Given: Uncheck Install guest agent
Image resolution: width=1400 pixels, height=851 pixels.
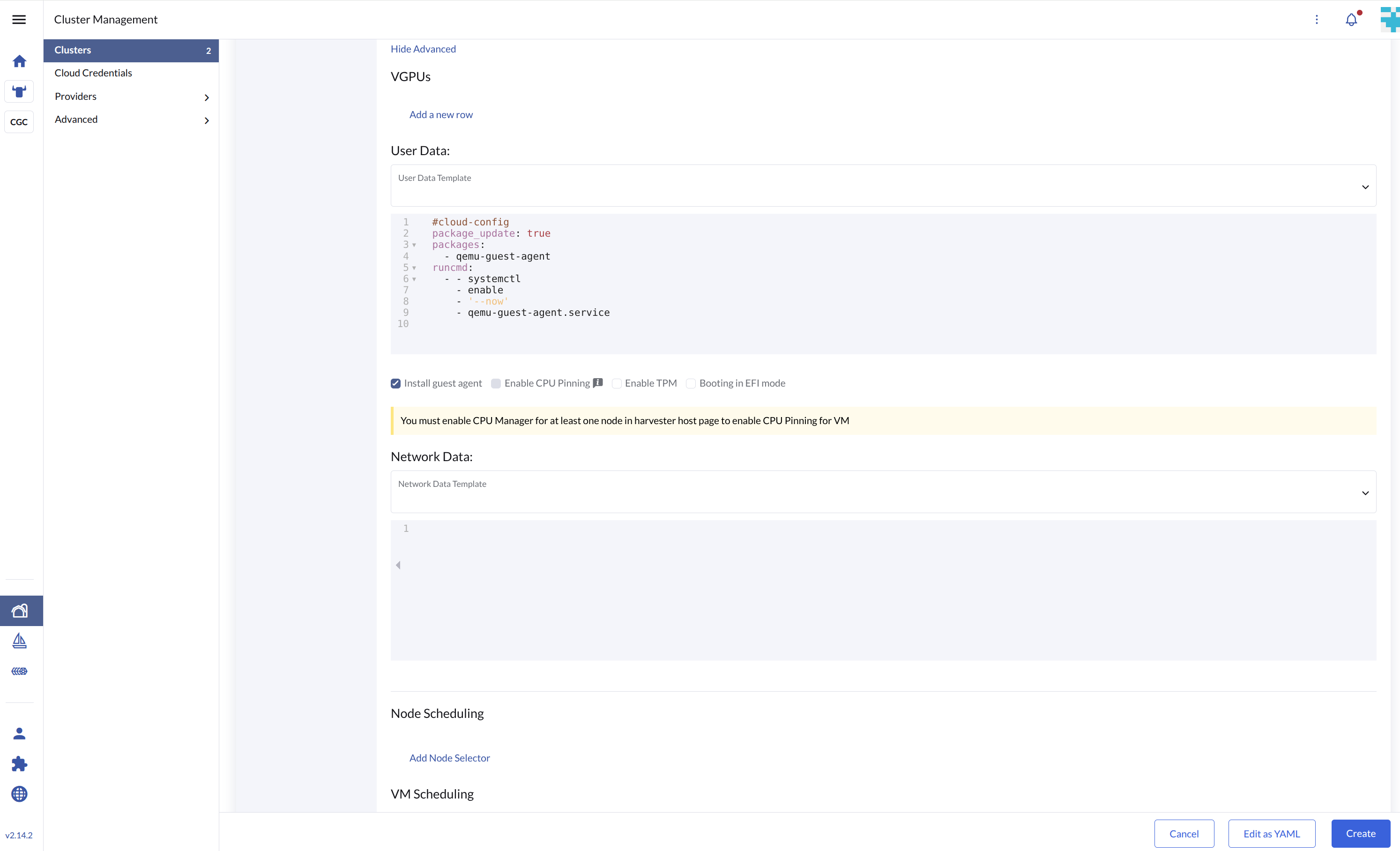Looking at the screenshot, I should [x=395, y=383].
